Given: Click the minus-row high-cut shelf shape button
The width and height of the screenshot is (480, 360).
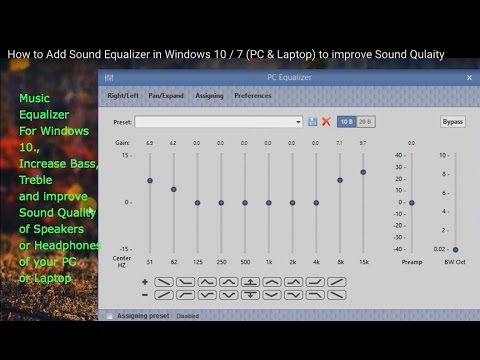Looking at the screenshot, I should (x=315, y=295).
